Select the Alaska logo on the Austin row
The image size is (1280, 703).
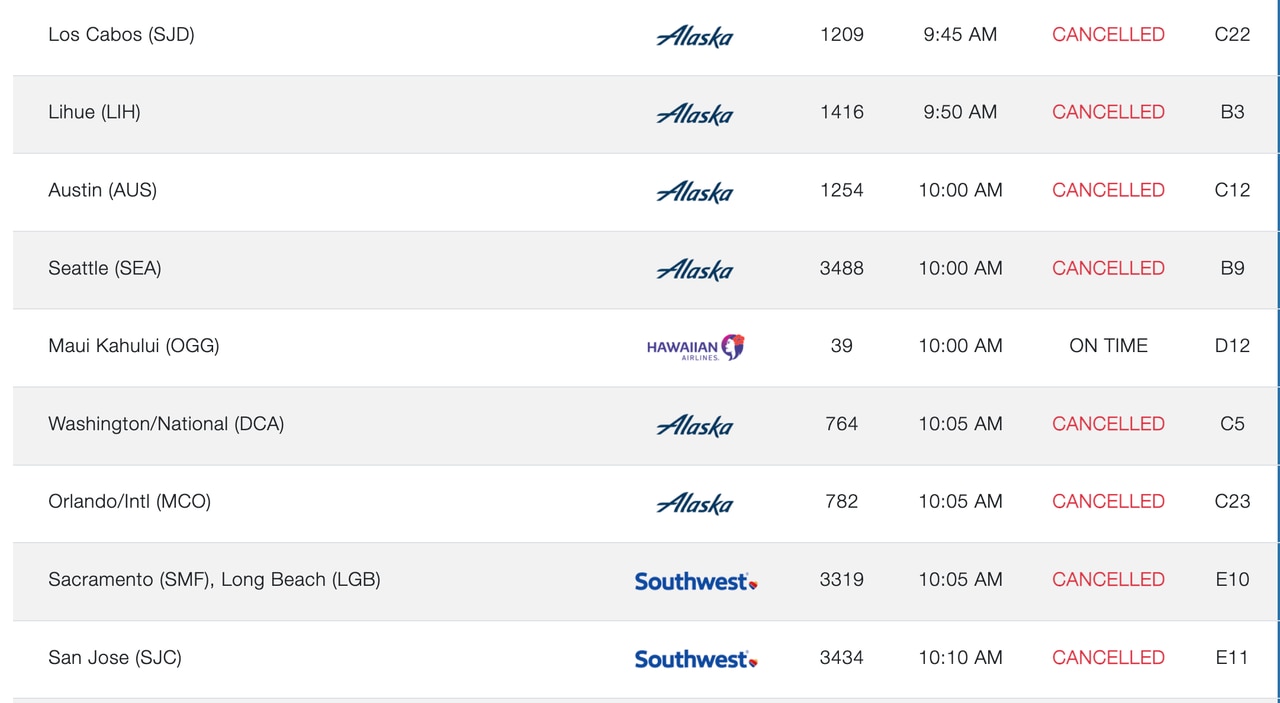(695, 191)
